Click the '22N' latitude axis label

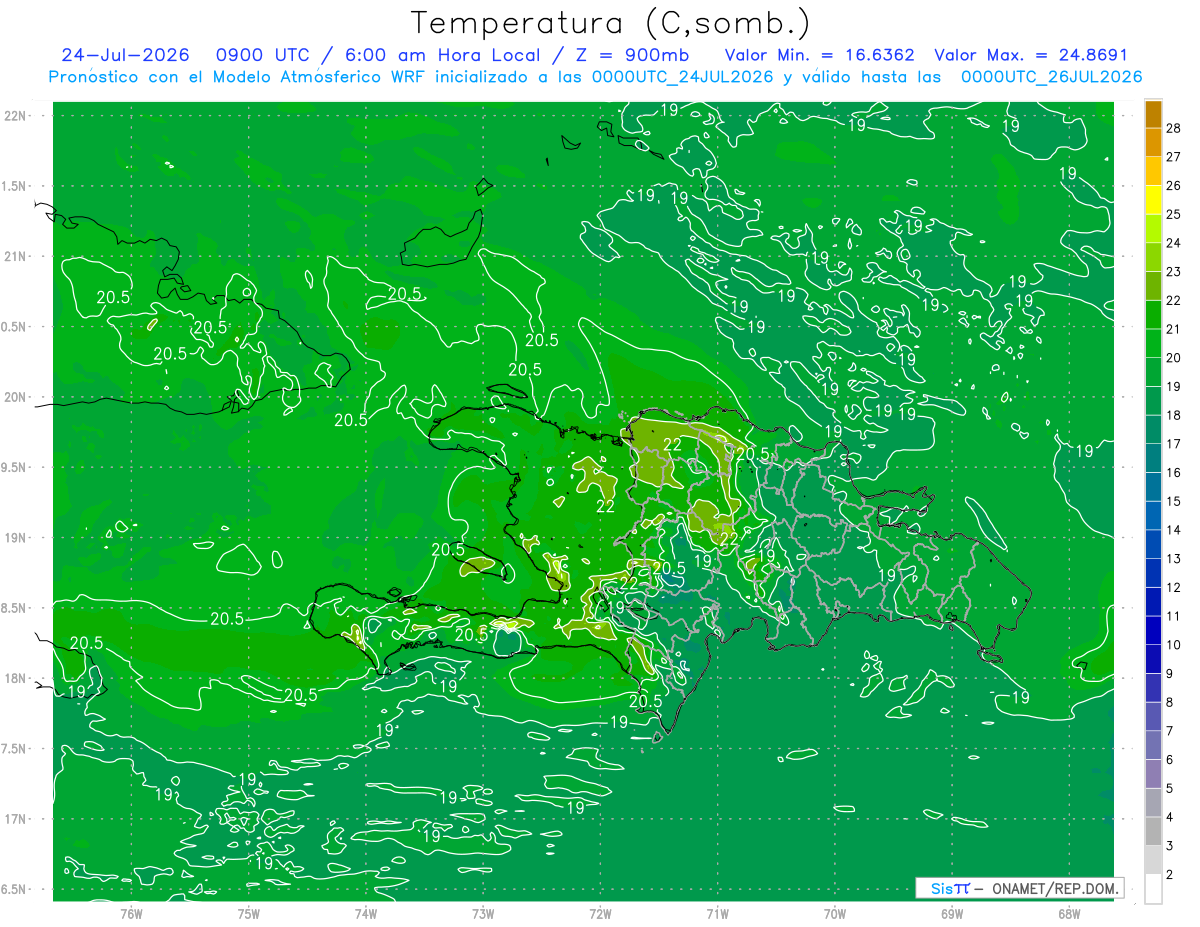click(17, 115)
